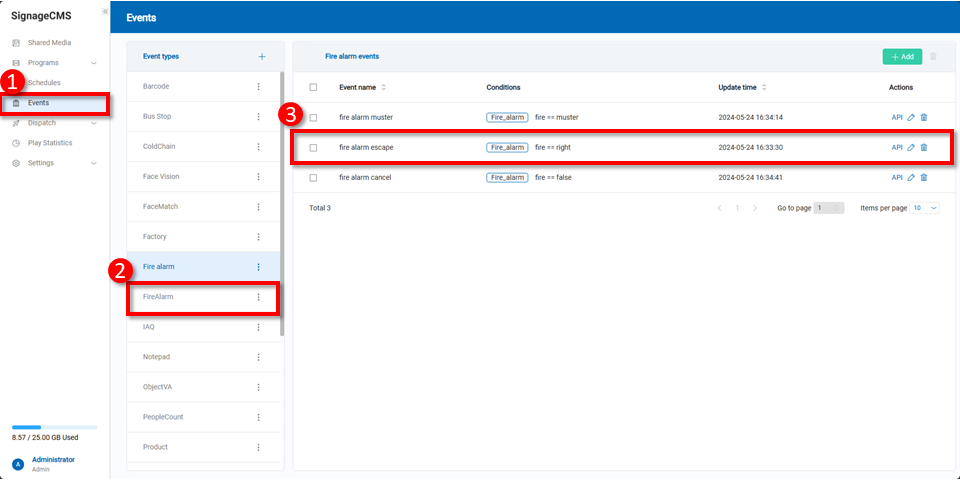Image resolution: width=960 pixels, height=480 pixels.
Task: Delete the fire alarm escape event
Action: pos(923,147)
